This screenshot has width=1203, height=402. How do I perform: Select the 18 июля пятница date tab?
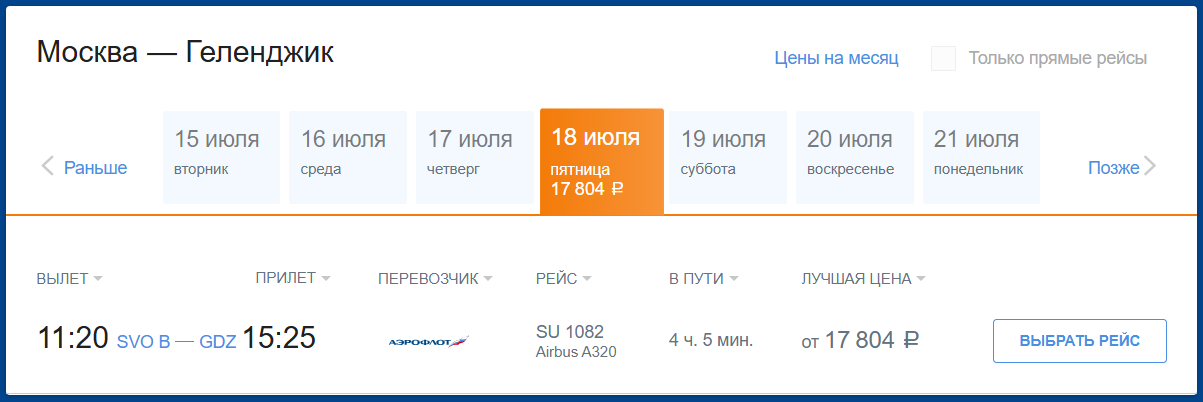pyautogui.click(x=602, y=161)
